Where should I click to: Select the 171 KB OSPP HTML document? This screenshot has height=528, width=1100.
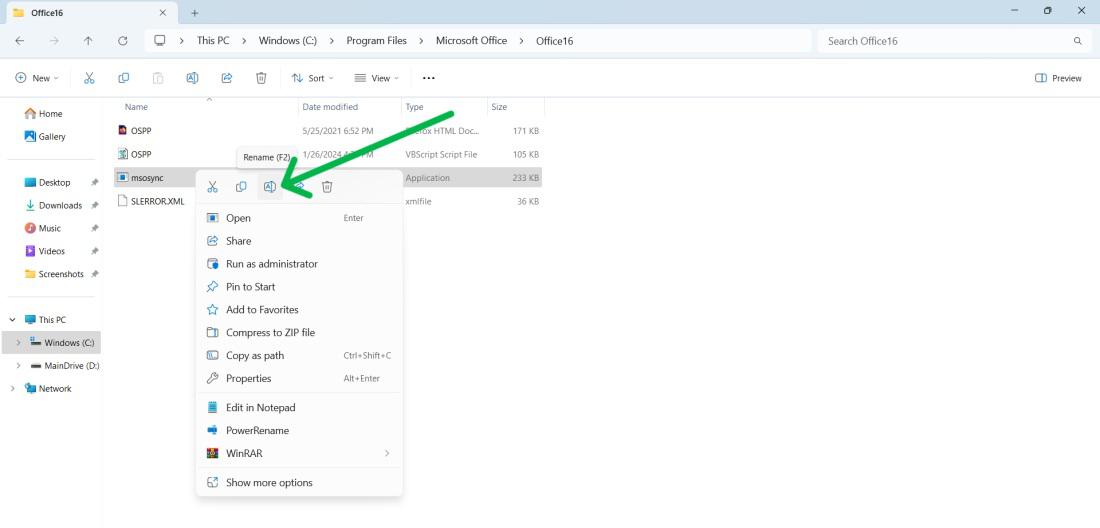click(x=328, y=130)
